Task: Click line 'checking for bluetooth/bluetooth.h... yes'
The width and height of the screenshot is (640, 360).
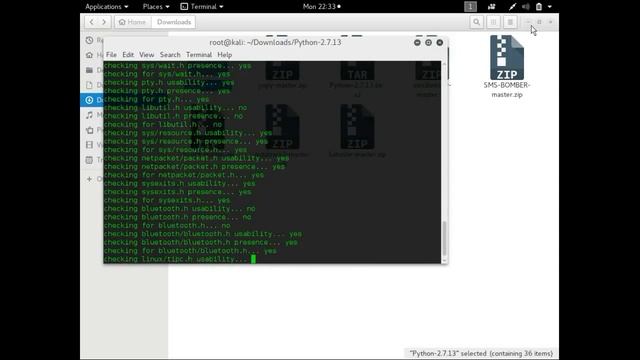Action: (190, 251)
